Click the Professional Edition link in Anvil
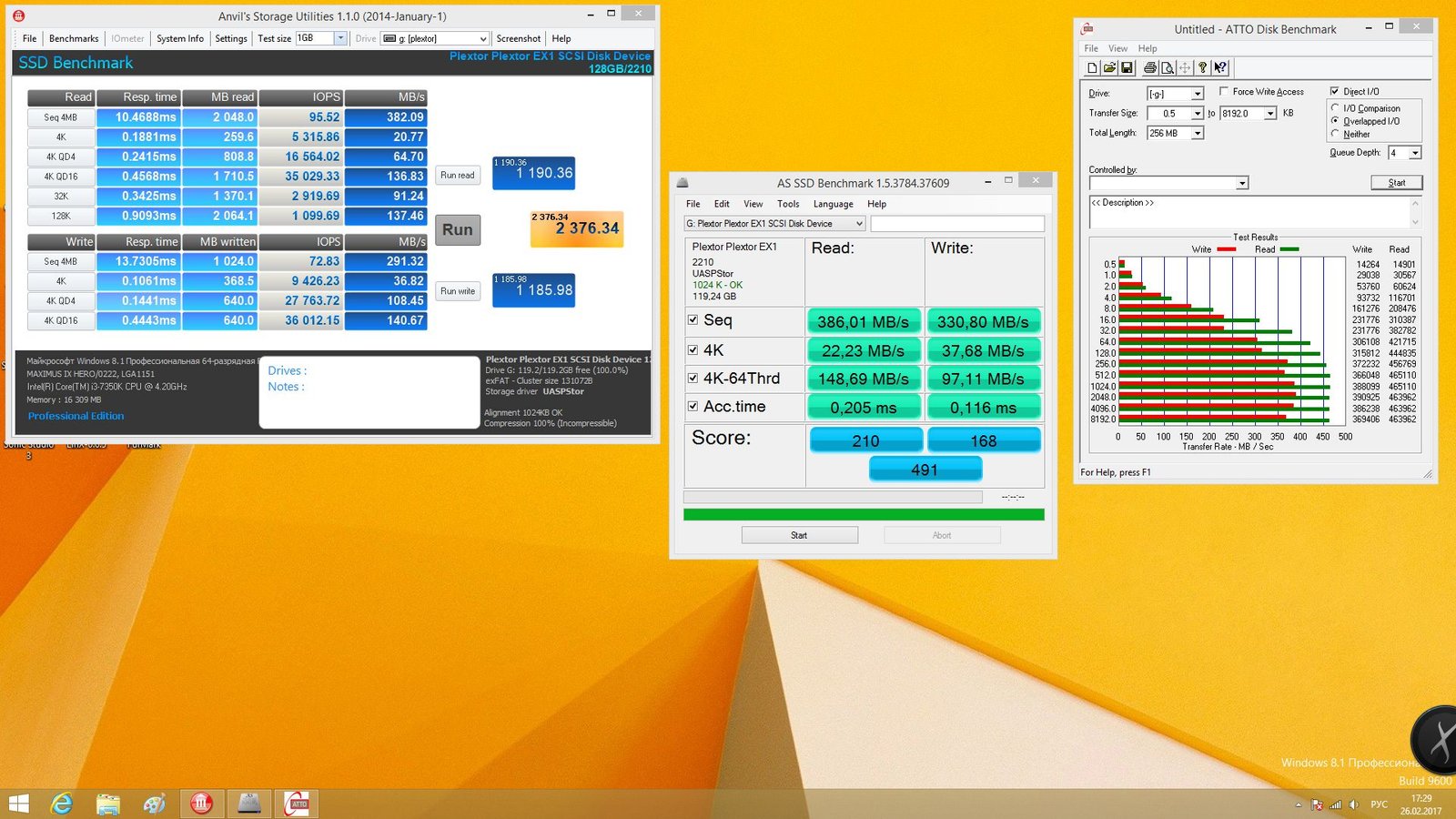This screenshot has height=819, width=1456. coord(76,416)
